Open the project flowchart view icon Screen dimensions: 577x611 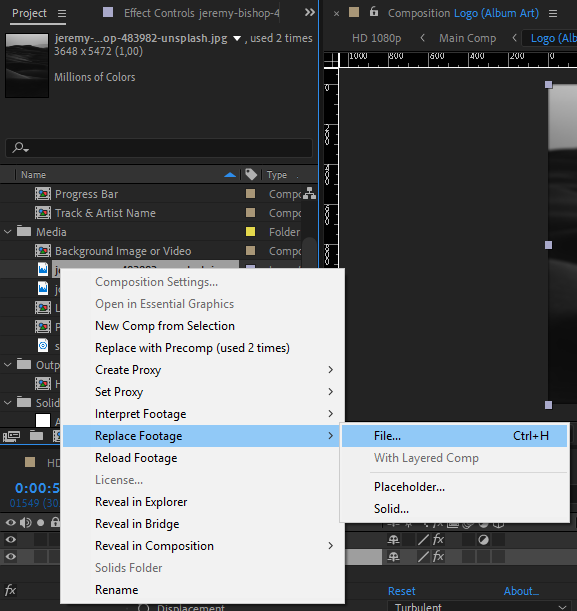[x=309, y=193]
